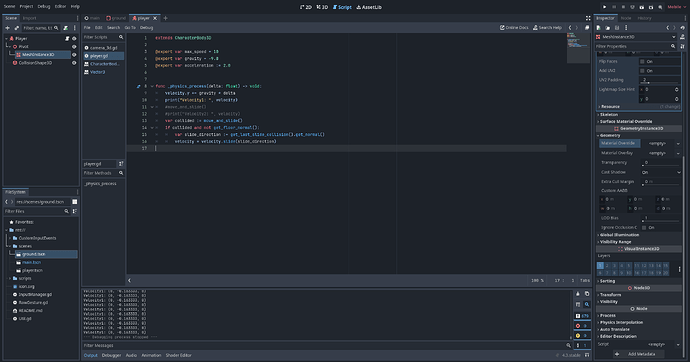Toggle visibility of CollisionShape3D node
The height and width of the screenshot is (362, 690).
click(74, 63)
